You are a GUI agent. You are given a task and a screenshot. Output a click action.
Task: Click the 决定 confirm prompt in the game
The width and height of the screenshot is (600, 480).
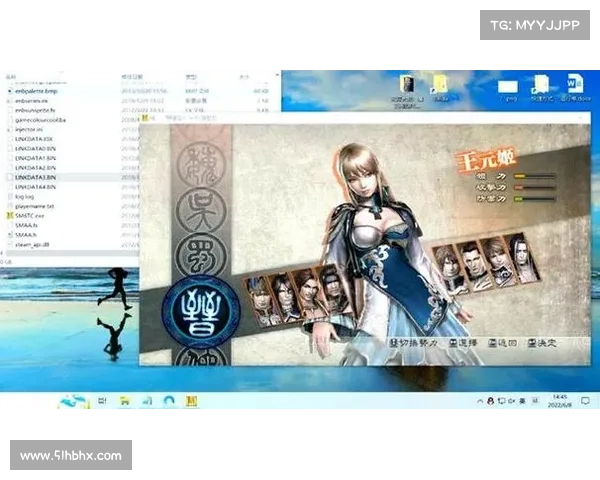click(541, 343)
